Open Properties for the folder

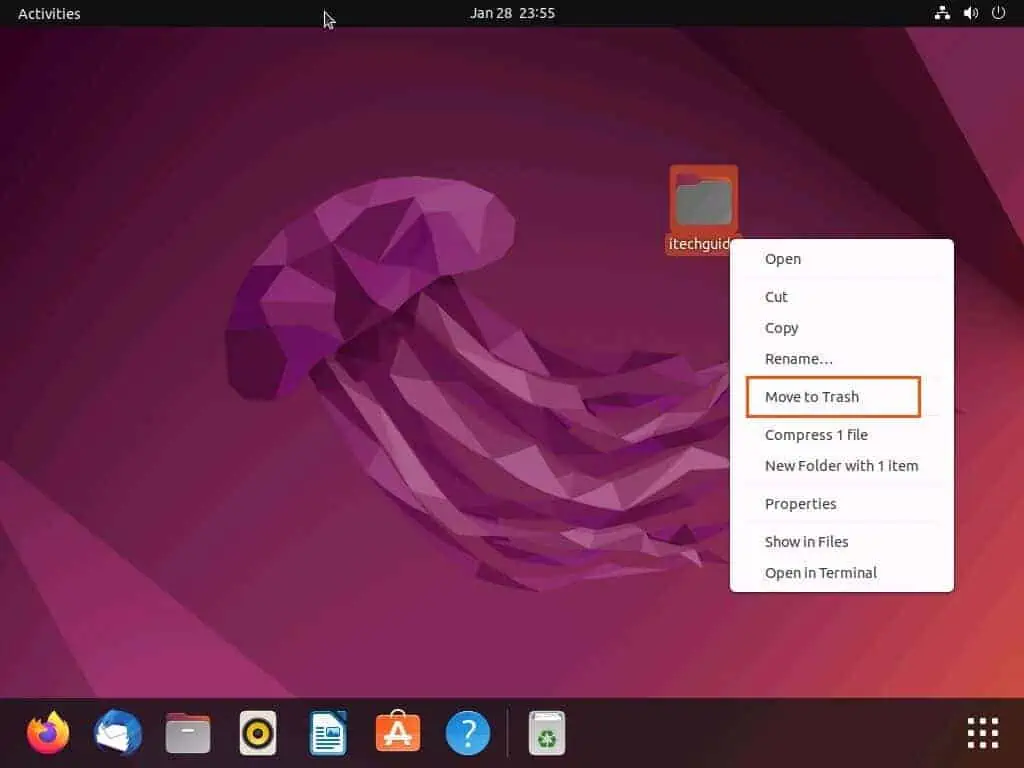800,503
